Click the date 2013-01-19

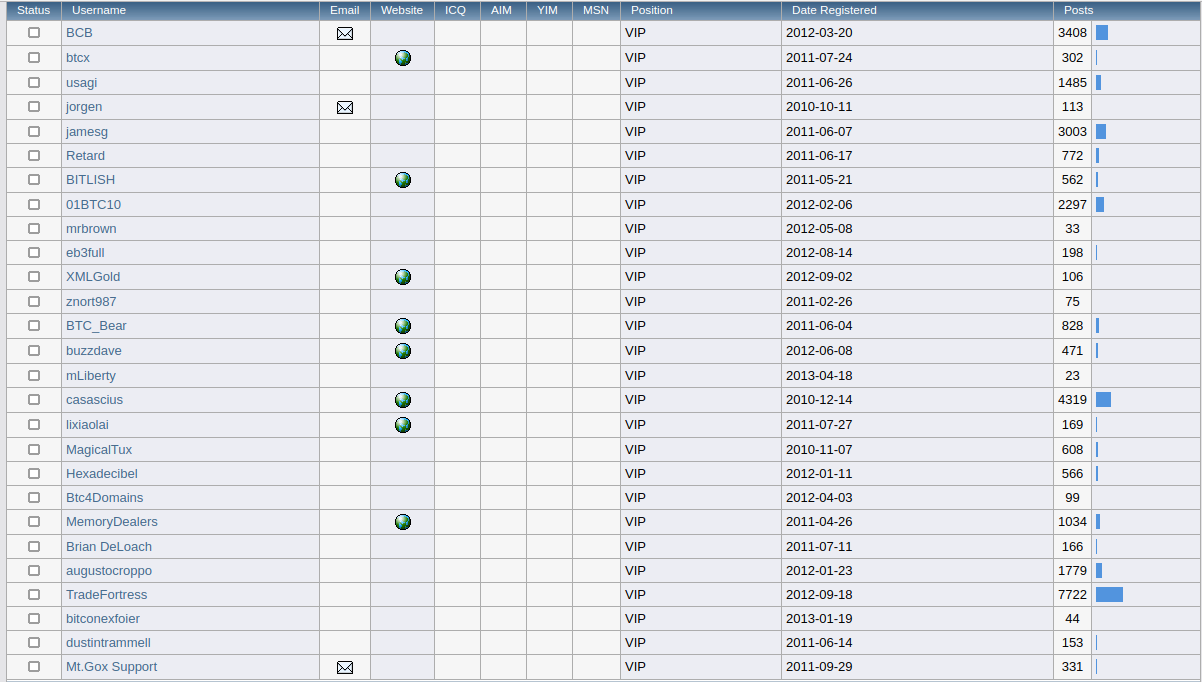click(x=819, y=619)
